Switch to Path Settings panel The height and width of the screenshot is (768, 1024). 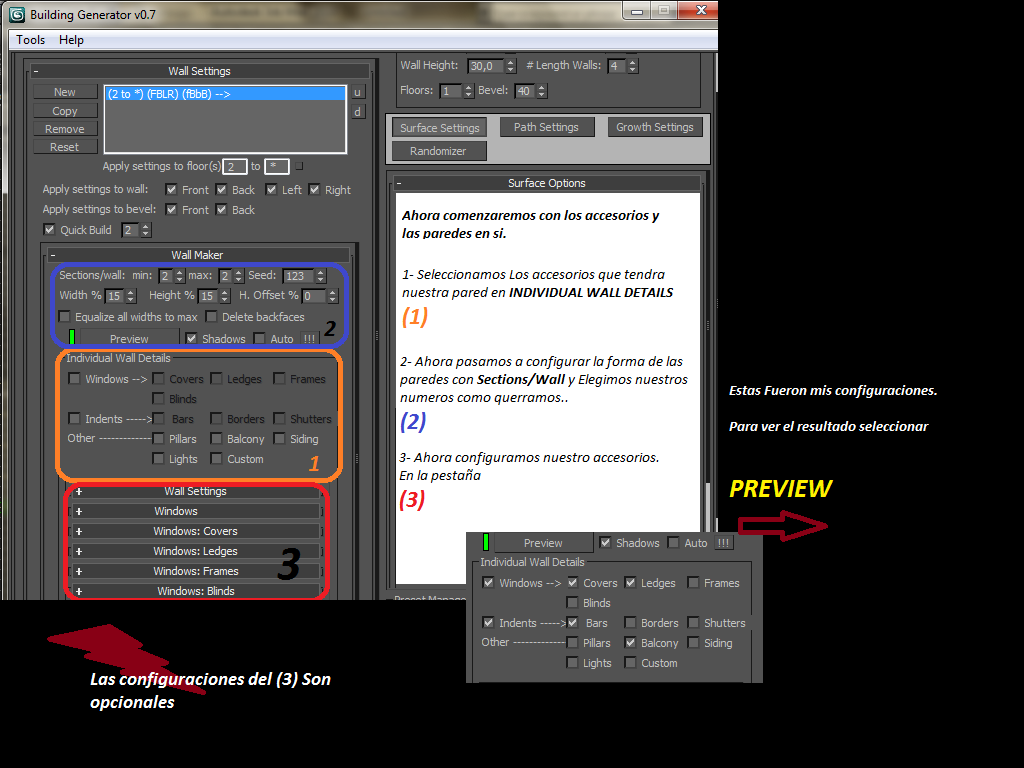(x=546, y=127)
